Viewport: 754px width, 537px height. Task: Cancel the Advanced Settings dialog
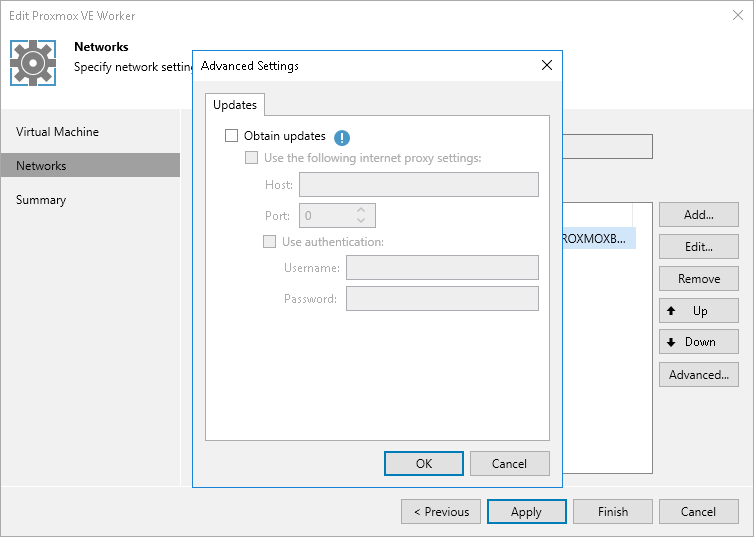pyautogui.click(x=509, y=463)
